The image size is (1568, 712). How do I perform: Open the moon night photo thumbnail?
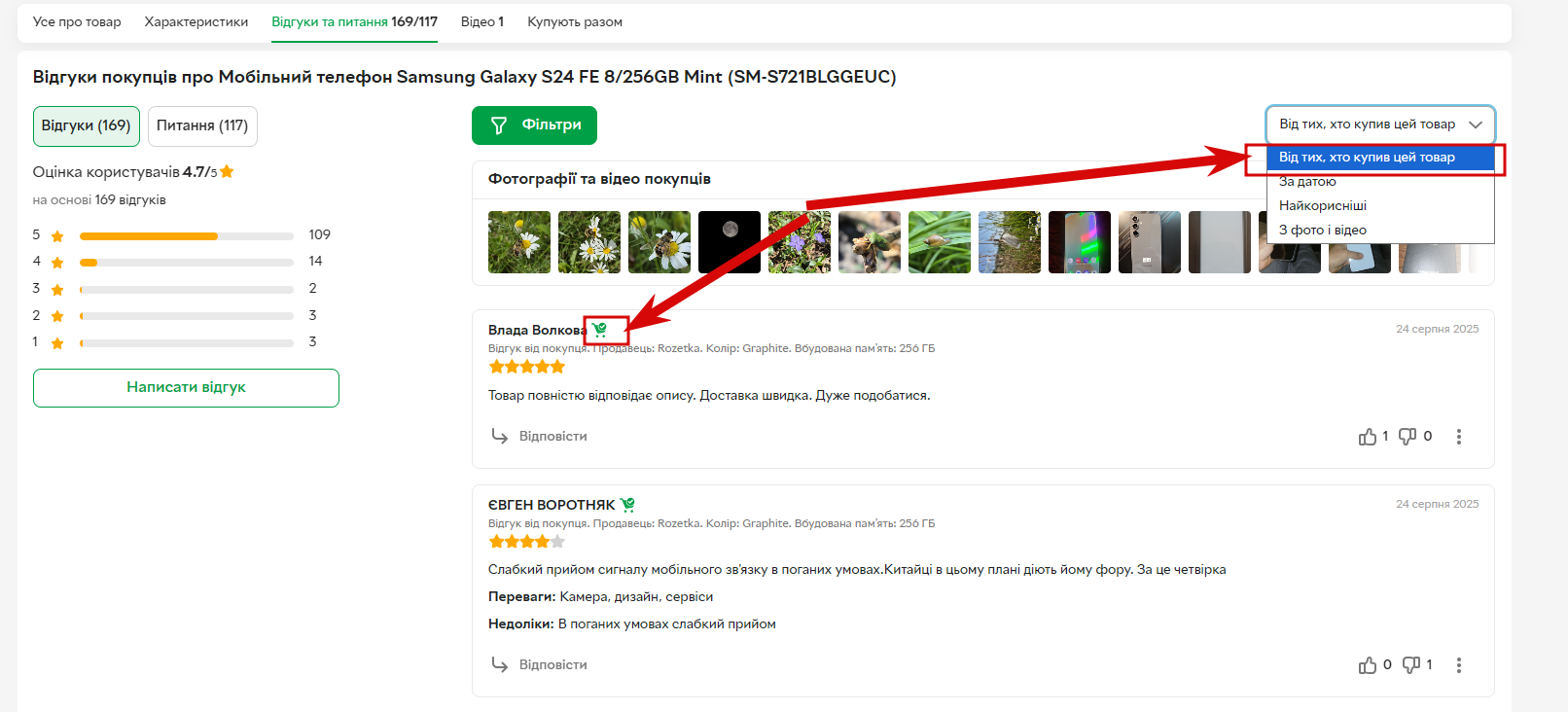click(x=730, y=242)
